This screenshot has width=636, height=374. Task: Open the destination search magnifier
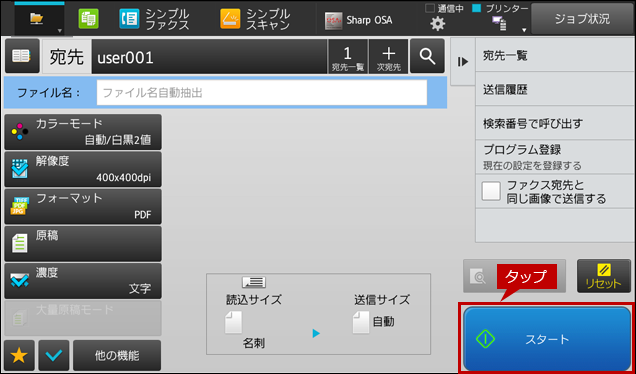point(427,56)
